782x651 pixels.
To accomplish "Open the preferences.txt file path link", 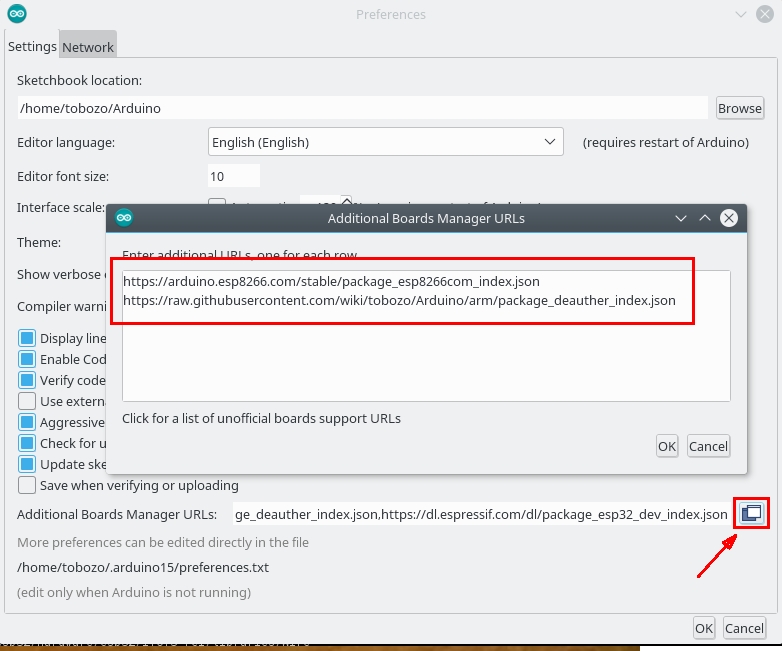I will click(x=143, y=567).
